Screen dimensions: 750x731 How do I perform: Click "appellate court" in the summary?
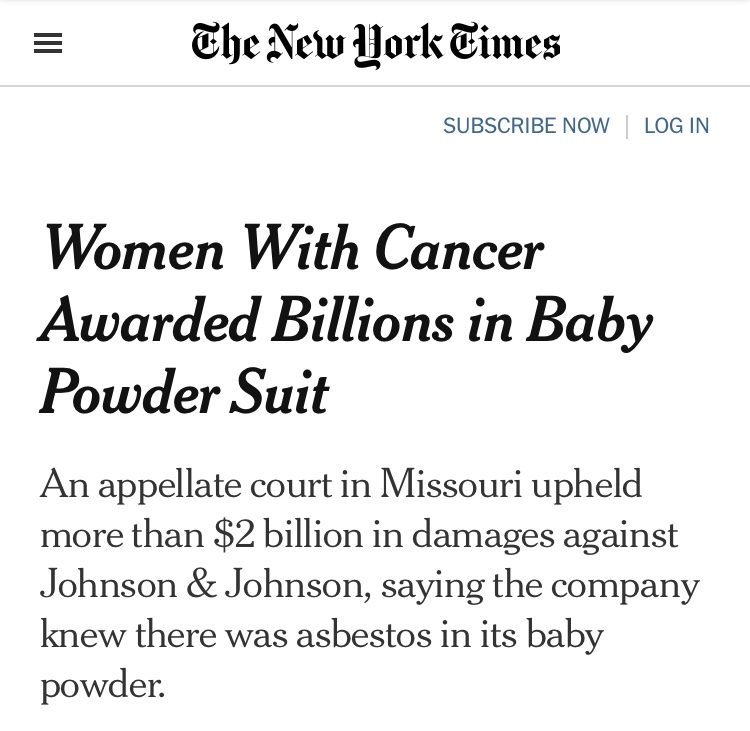click(x=234, y=485)
